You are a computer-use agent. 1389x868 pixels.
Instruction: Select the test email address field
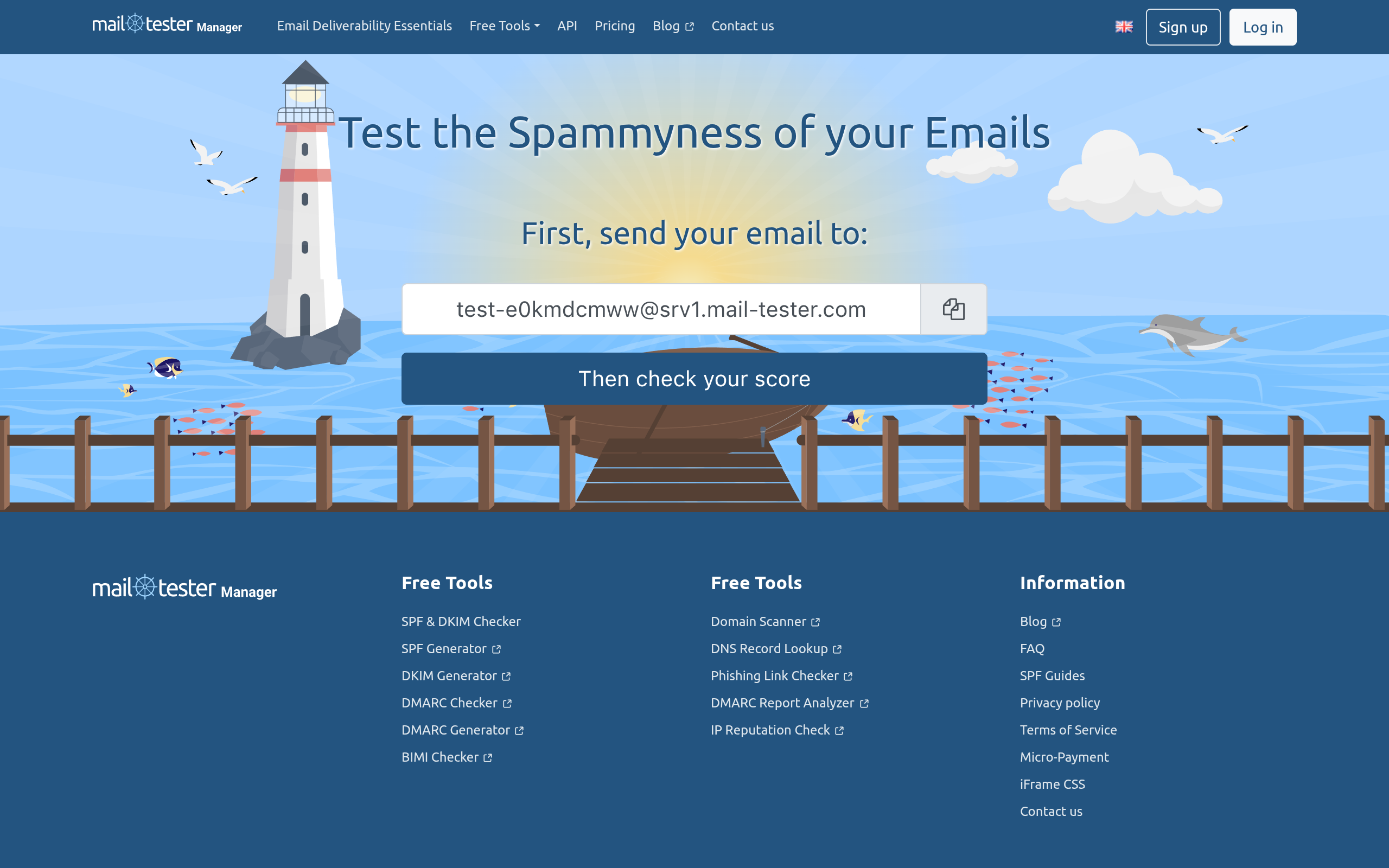[661, 309]
